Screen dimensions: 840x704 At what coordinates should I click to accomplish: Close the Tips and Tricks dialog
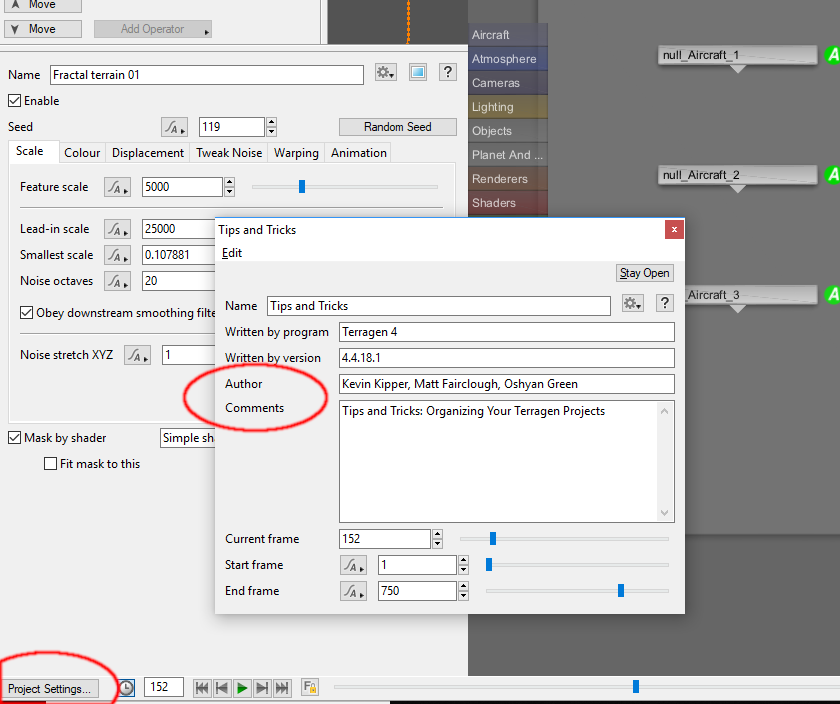pos(674,229)
